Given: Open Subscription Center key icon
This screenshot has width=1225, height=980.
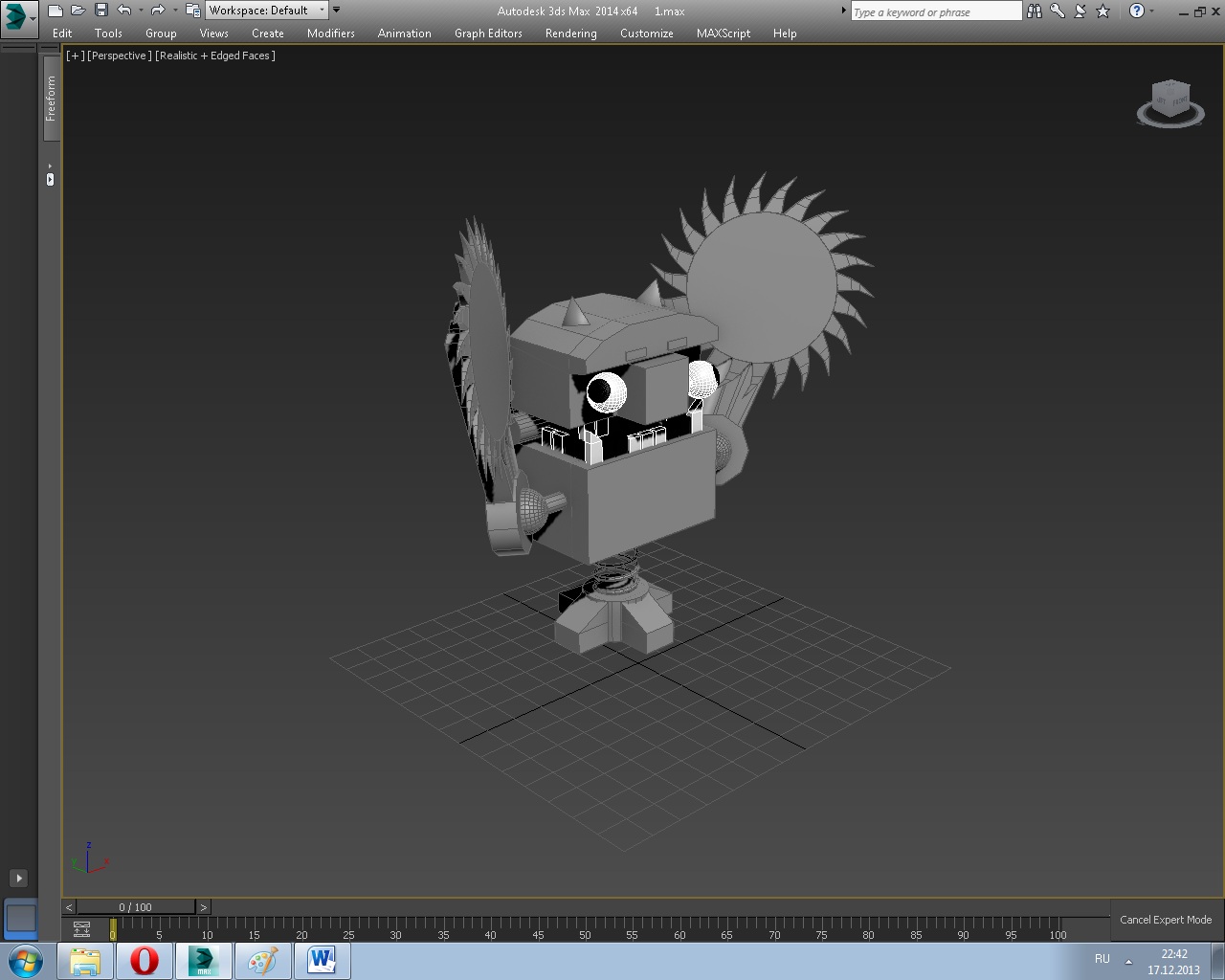Looking at the screenshot, I should point(1058,11).
